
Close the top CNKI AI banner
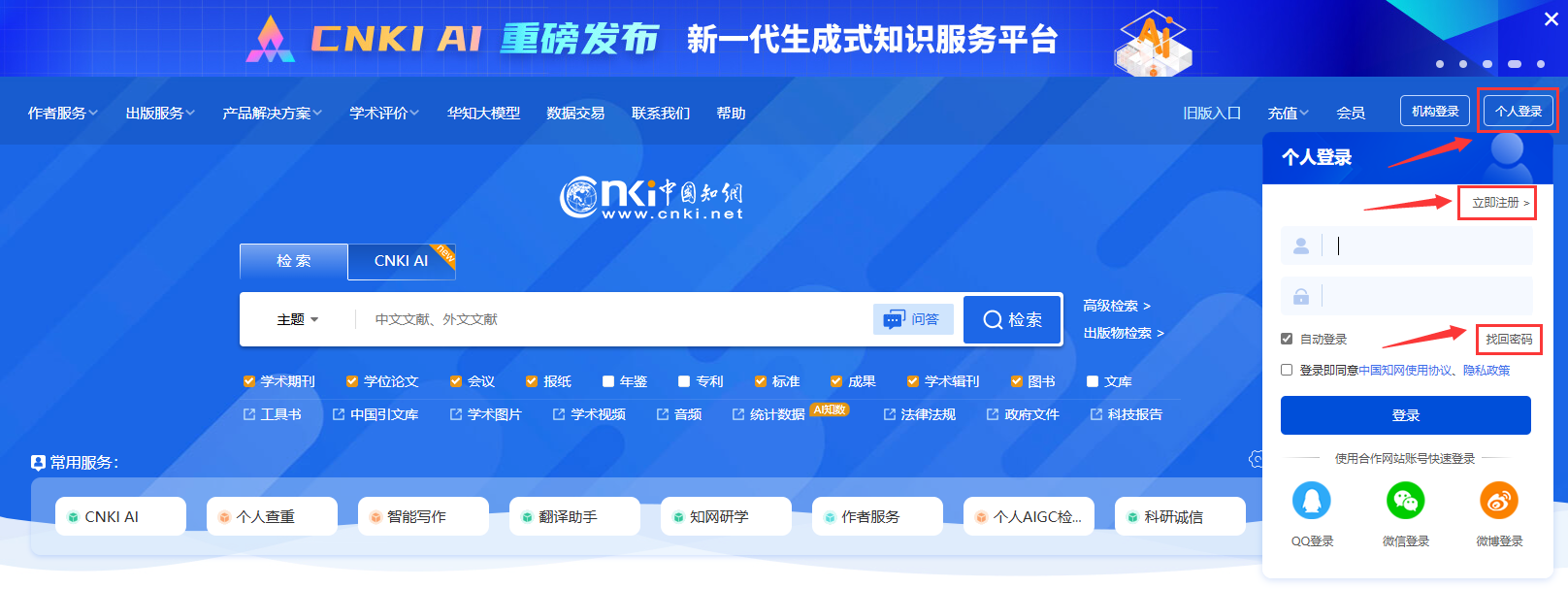point(1551,18)
